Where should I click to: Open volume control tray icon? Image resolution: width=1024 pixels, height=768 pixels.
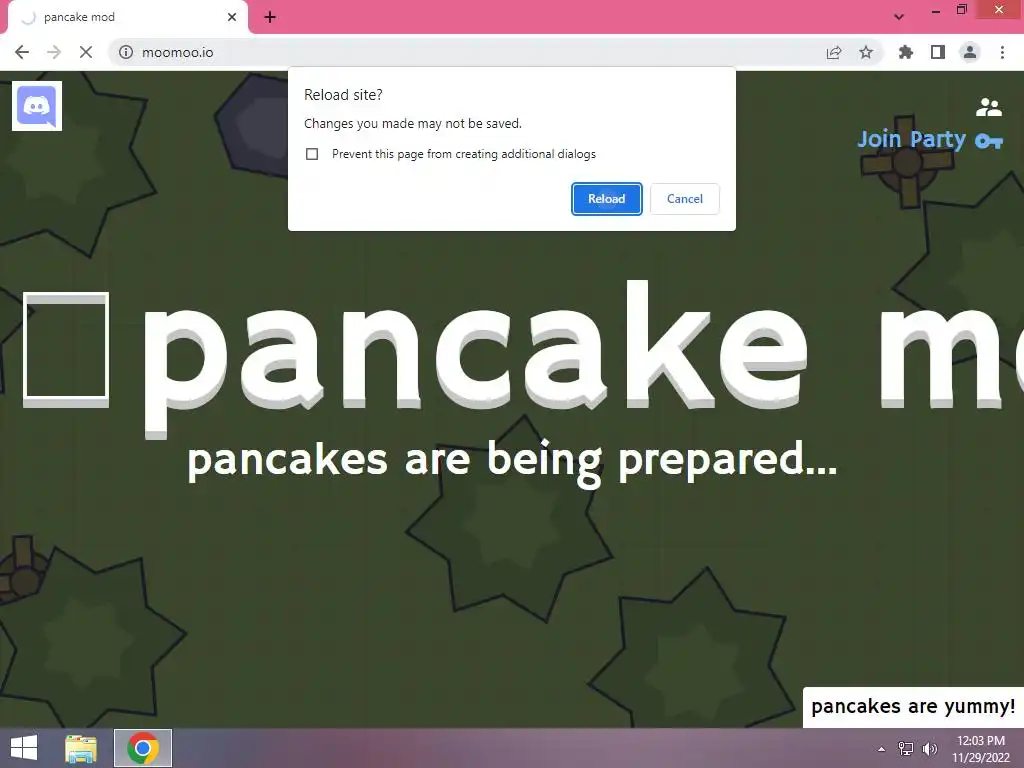coord(930,749)
